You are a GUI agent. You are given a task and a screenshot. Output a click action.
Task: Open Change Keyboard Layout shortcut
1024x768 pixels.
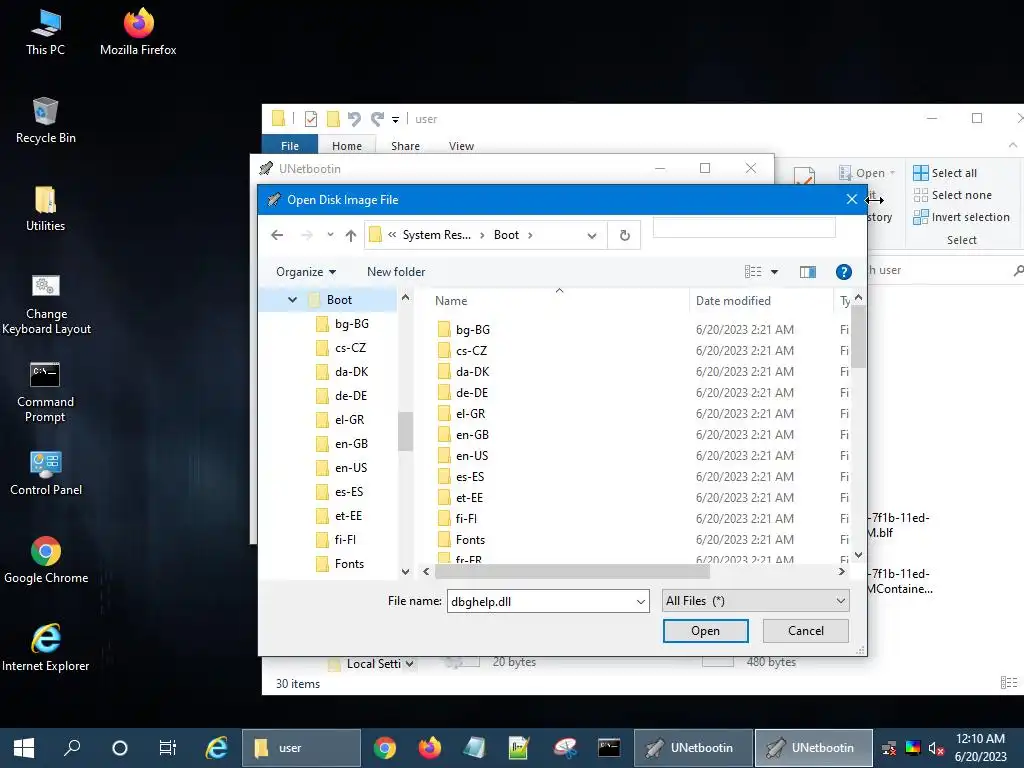[x=46, y=304]
